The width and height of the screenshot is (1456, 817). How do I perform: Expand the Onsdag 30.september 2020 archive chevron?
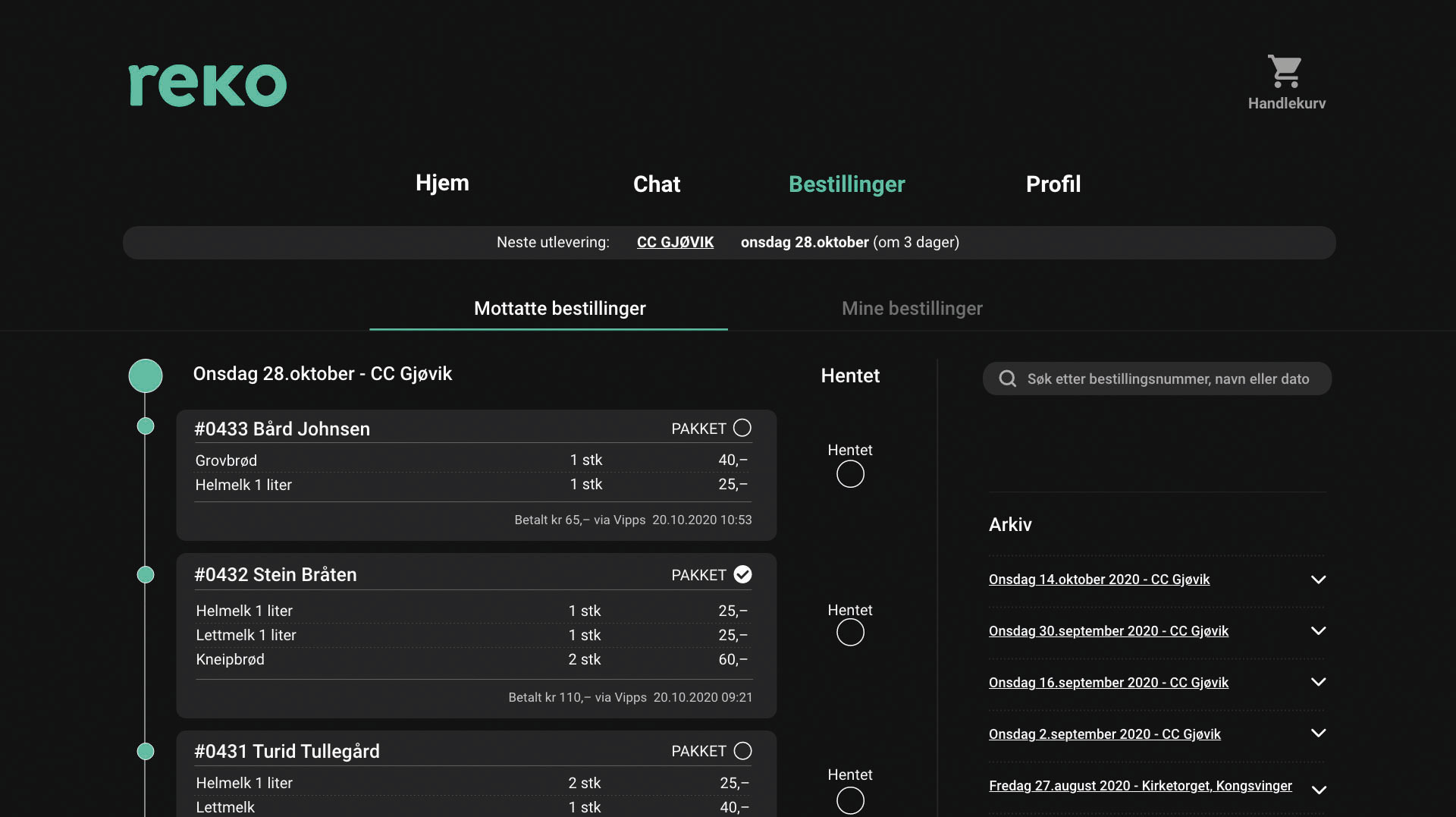[x=1318, y=630]
